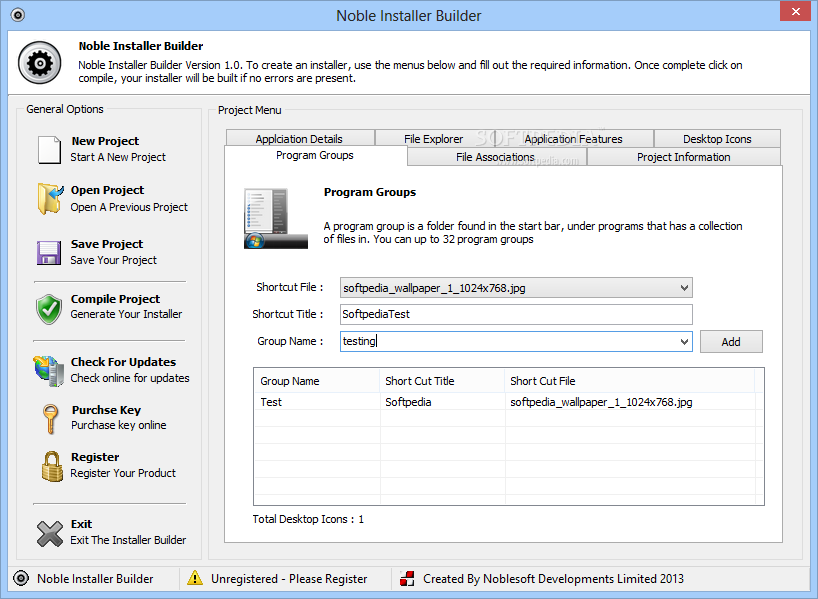
Task: Click the Exit The Installer Builder text
Action: coord(128,540)
